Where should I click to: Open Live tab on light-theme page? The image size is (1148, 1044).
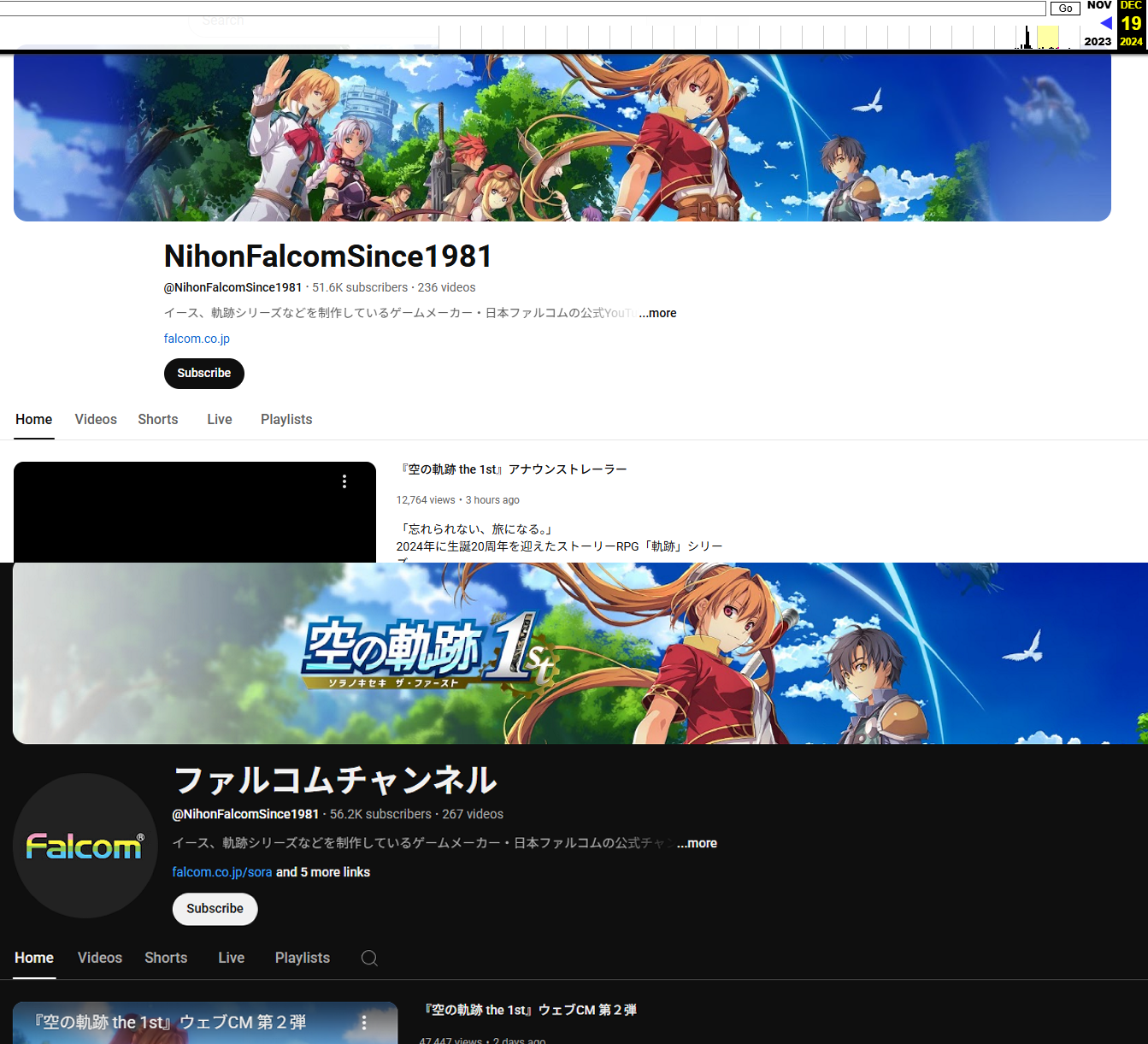click(220, 419)
